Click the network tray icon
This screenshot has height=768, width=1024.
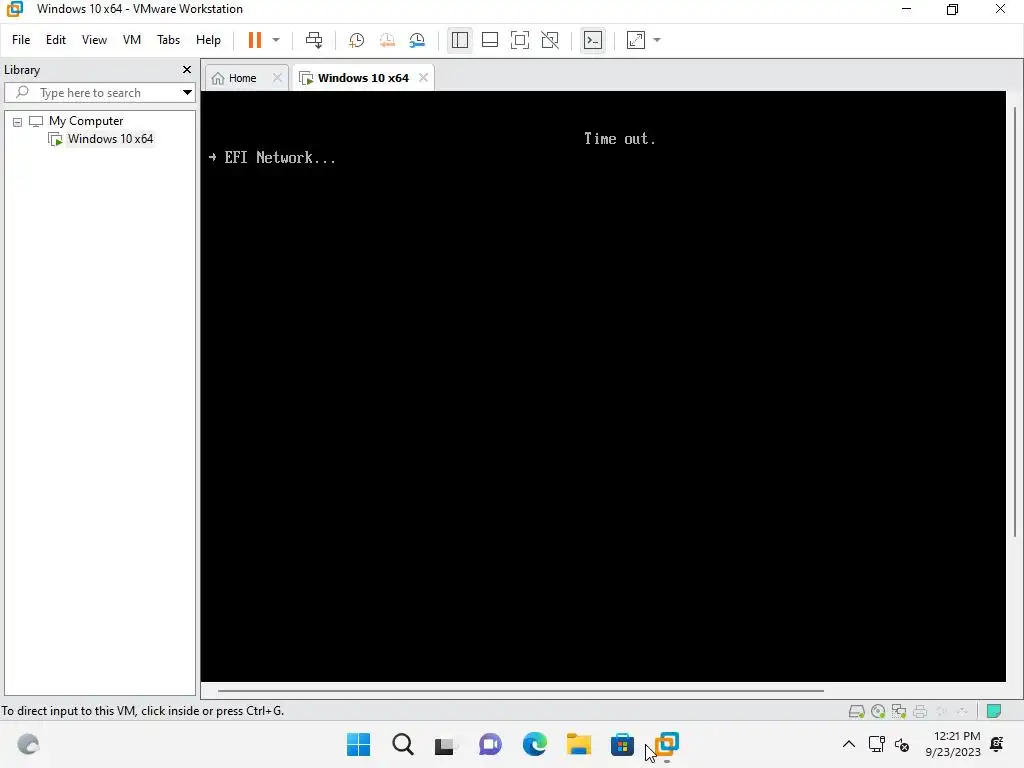pyautogui.click(x=876, y=744)
